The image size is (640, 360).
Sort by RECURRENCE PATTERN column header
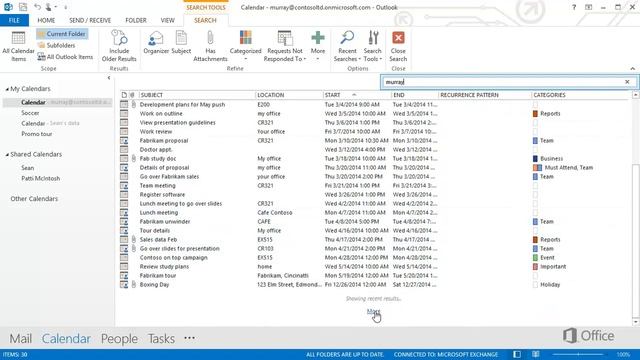point(484,95)
